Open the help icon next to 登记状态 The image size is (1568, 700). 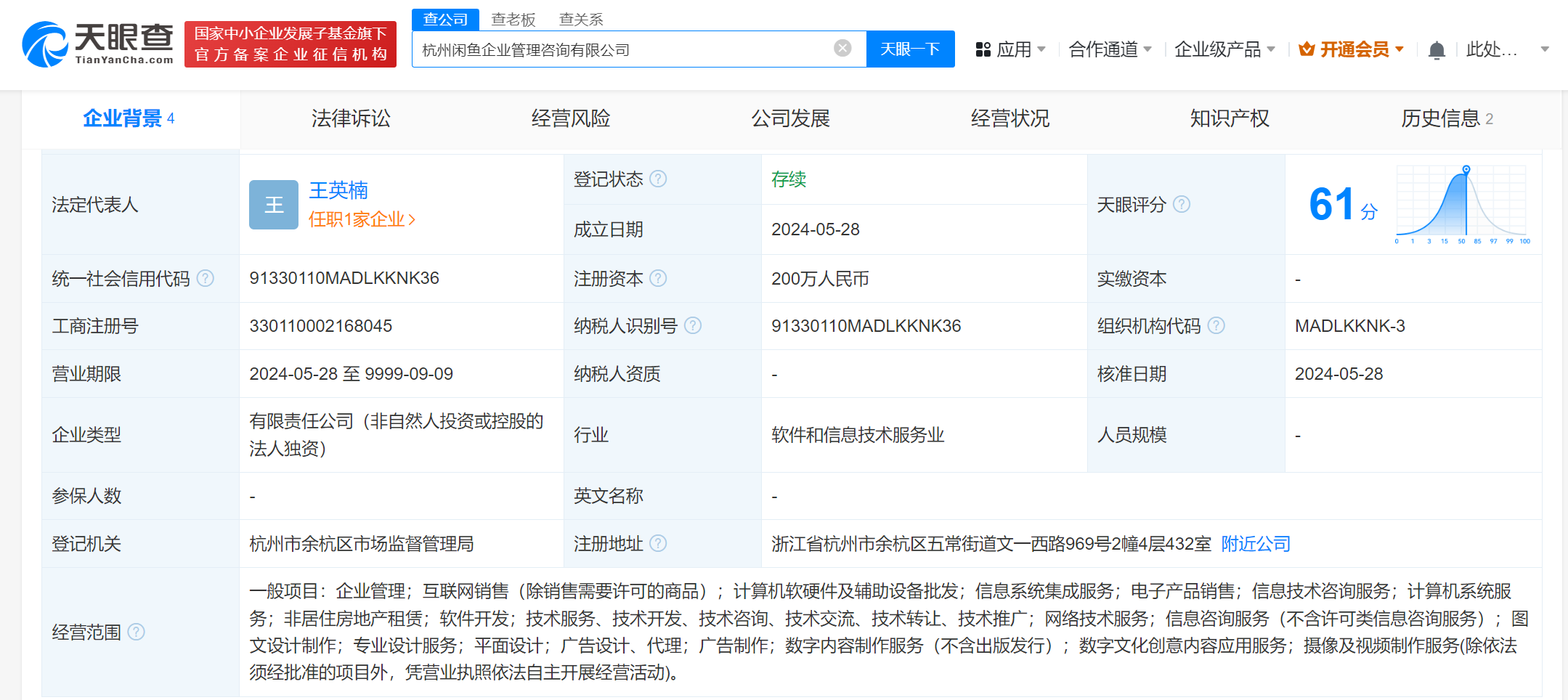[x=659, y=179]
